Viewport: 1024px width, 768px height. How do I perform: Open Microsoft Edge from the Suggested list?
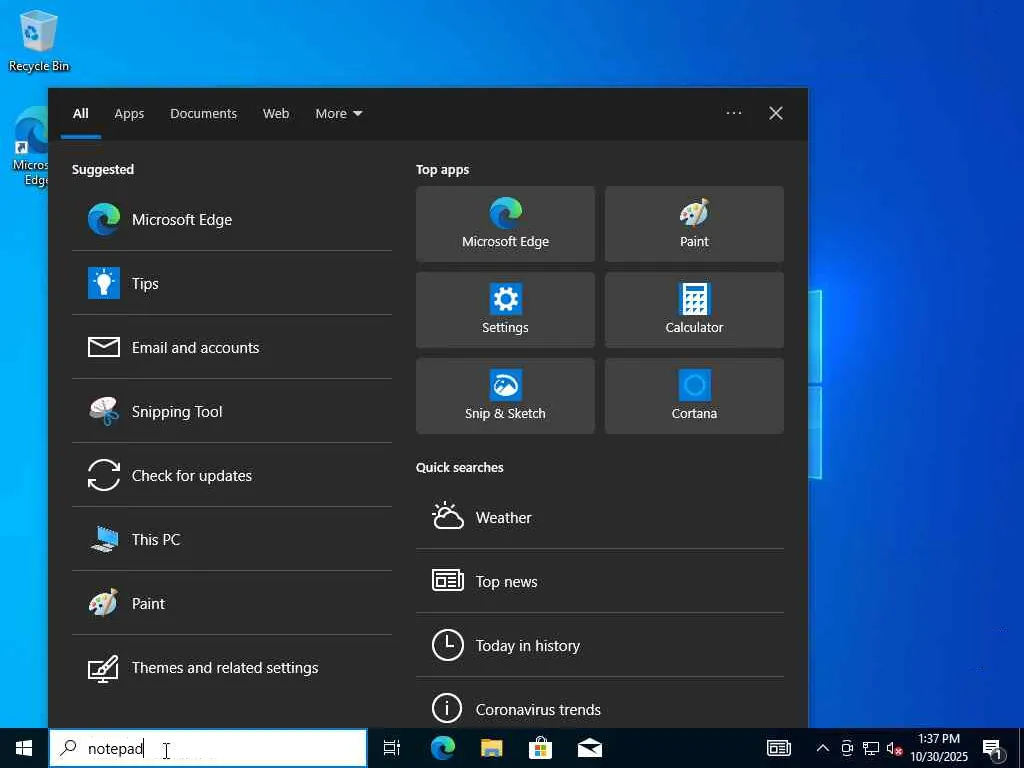[x=231, y=219]
